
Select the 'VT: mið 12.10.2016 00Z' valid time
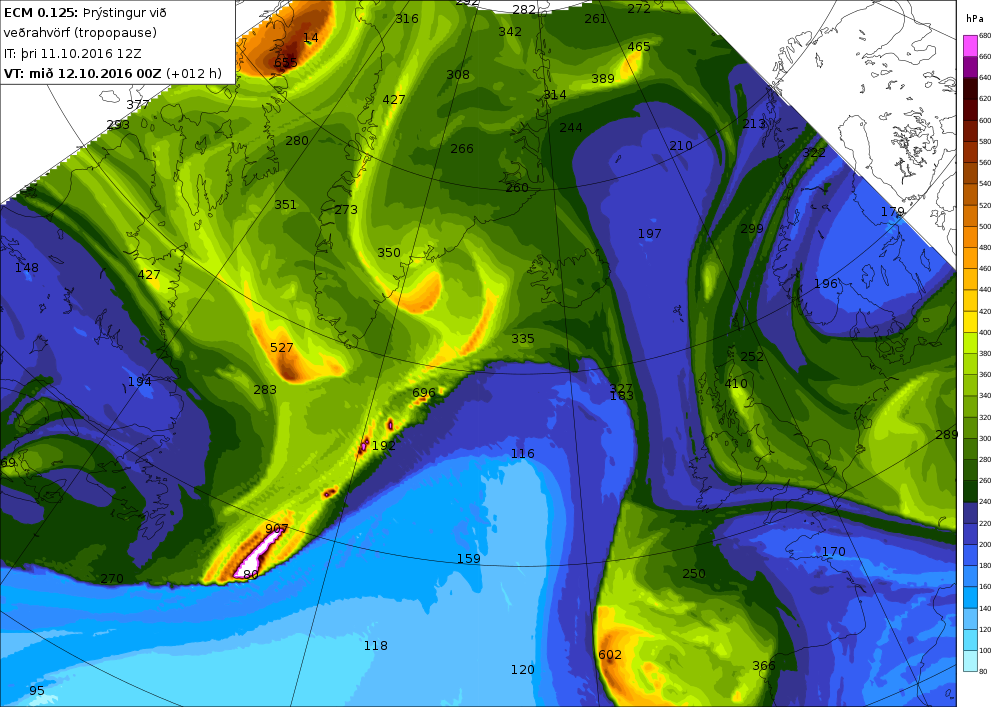(x=82, y=73)
